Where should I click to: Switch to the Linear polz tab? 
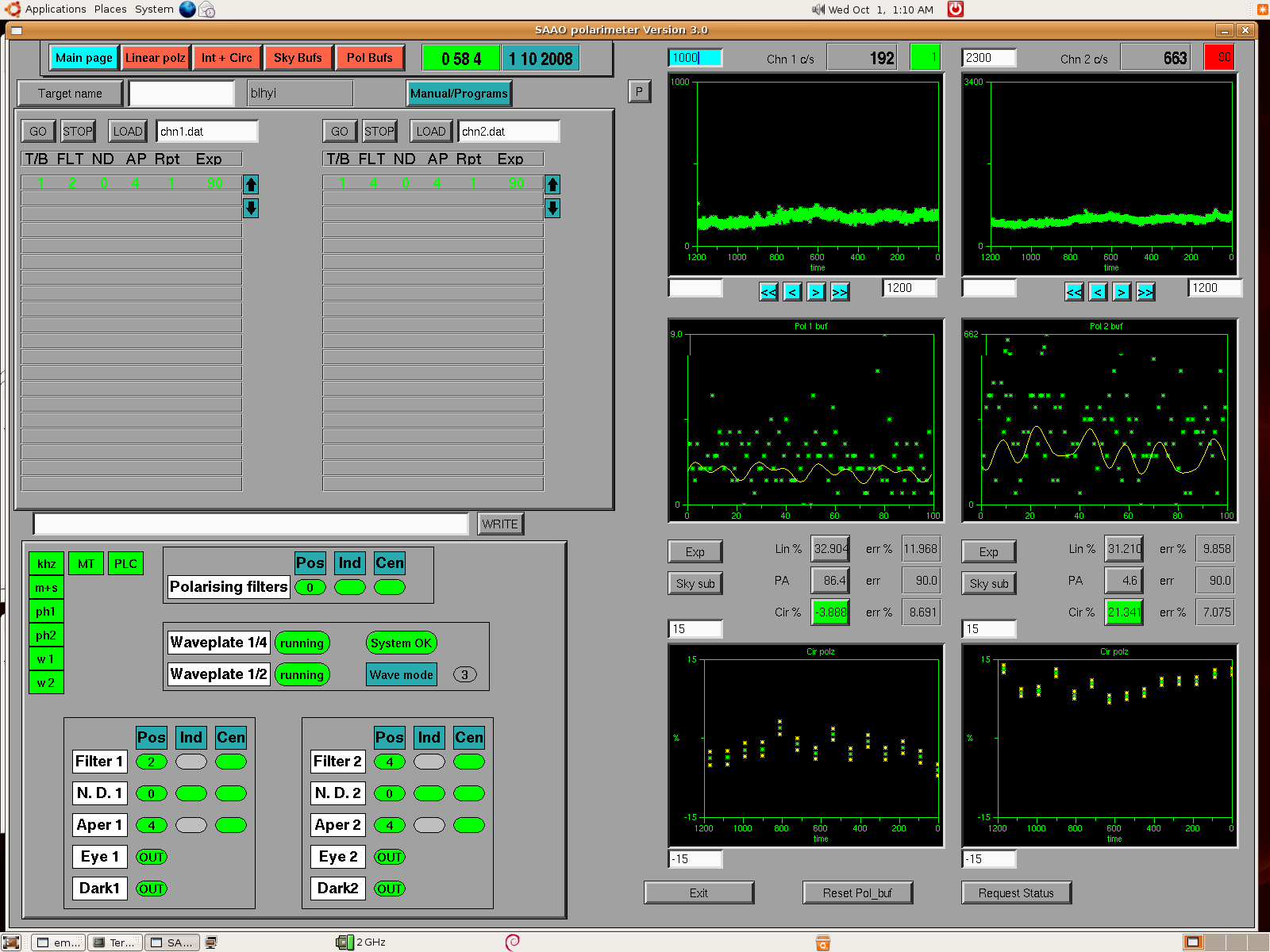155,58
